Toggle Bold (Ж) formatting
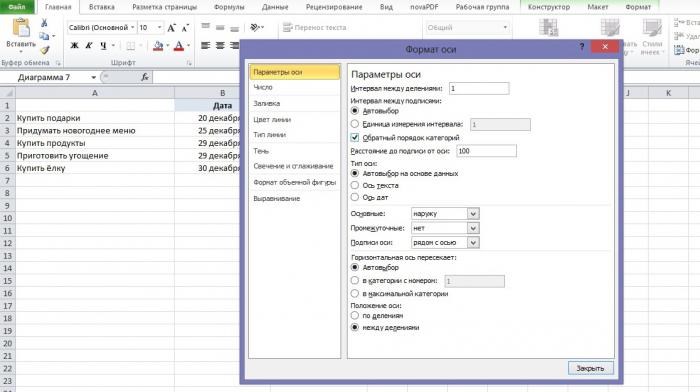 point(75,46)
